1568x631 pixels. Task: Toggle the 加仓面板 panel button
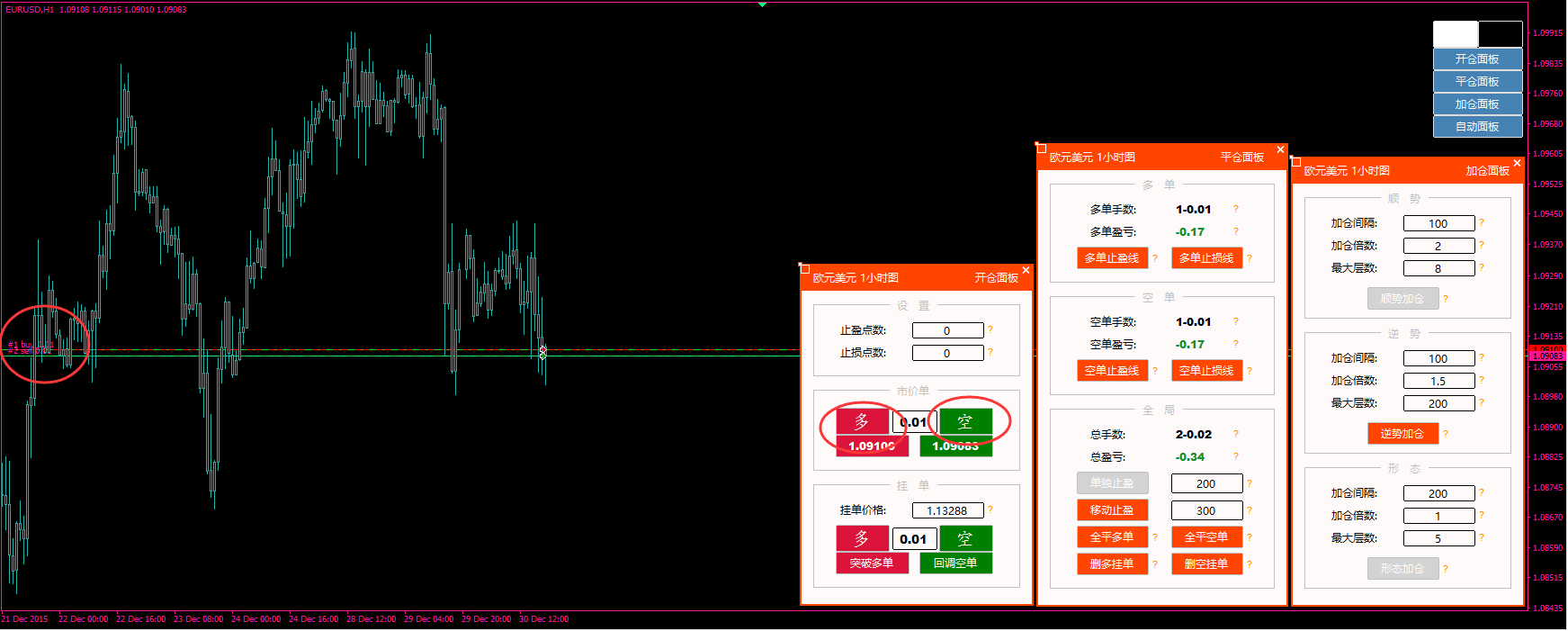1477,104
